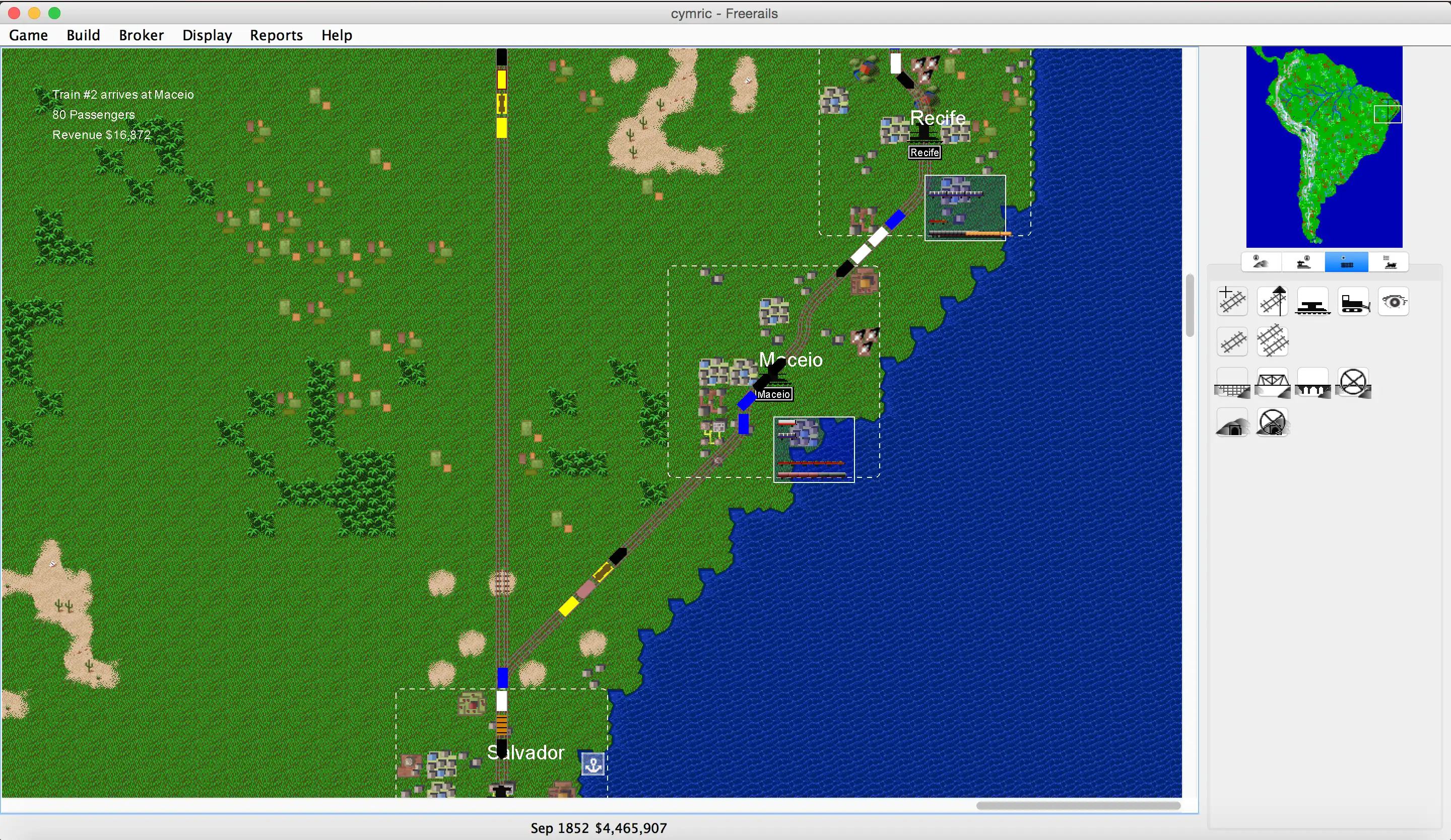Open the Reports menu
The width and height of the screenshot is (1451, 840).
click(276, 34)
